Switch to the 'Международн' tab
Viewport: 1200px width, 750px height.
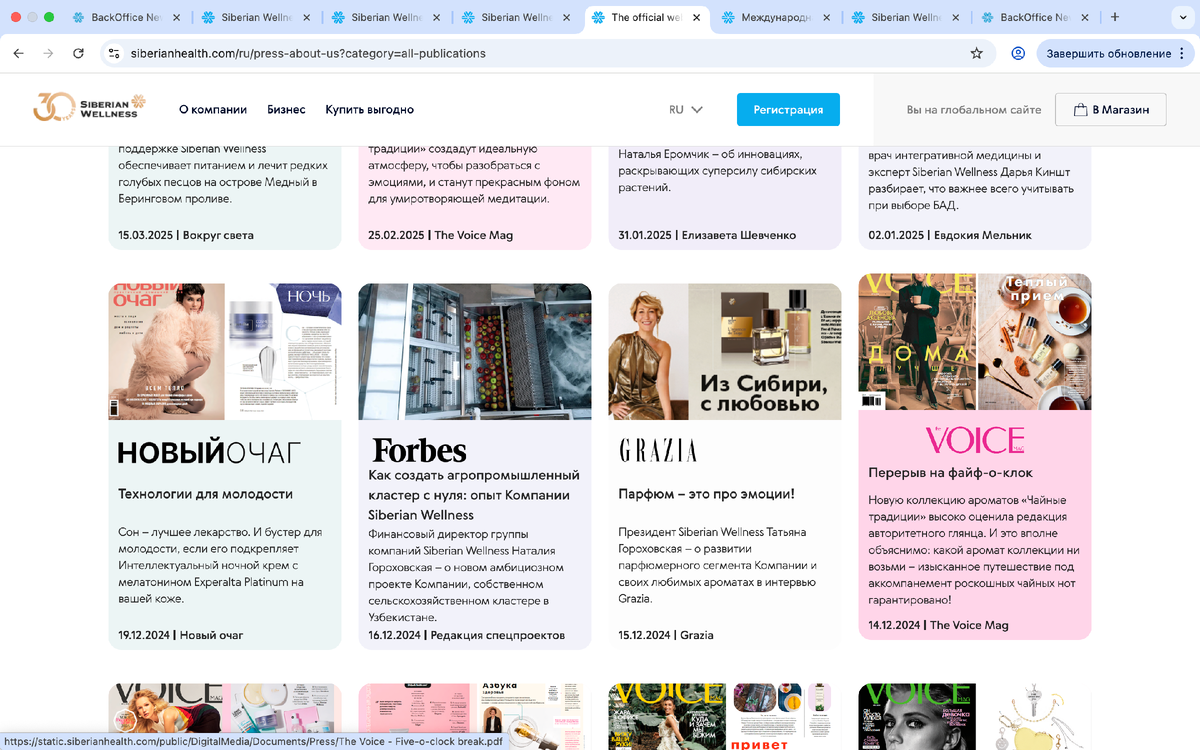click(x=776, y=18)
